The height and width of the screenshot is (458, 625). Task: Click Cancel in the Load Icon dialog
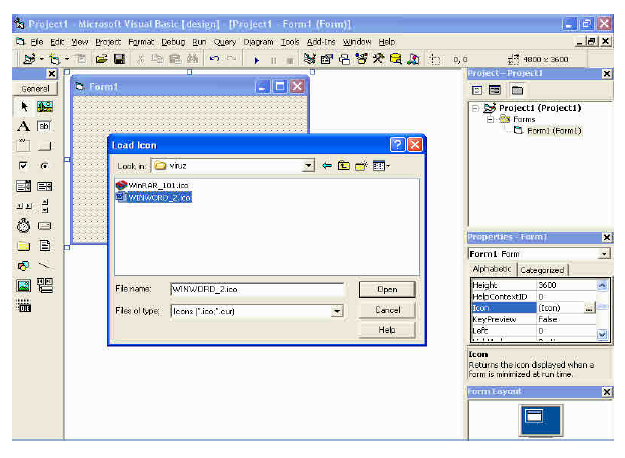(387, 310)
